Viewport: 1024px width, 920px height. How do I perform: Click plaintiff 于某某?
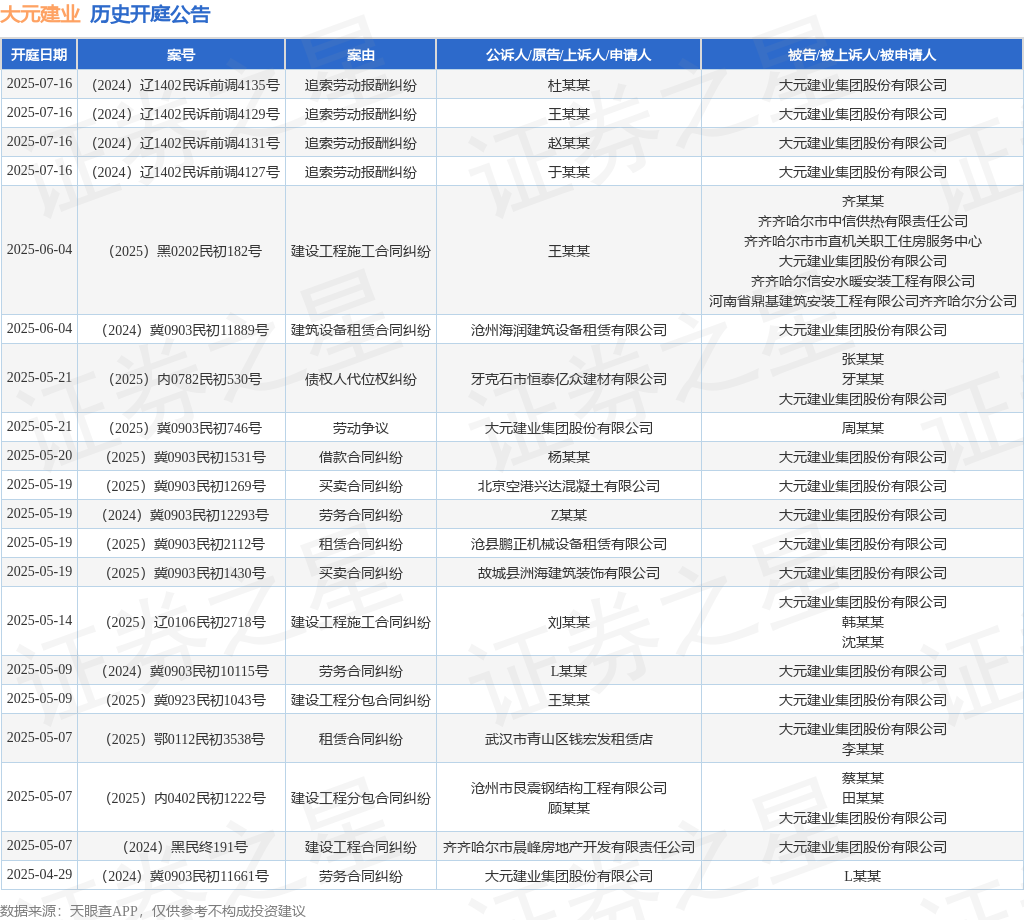click(x=569, y=172)
